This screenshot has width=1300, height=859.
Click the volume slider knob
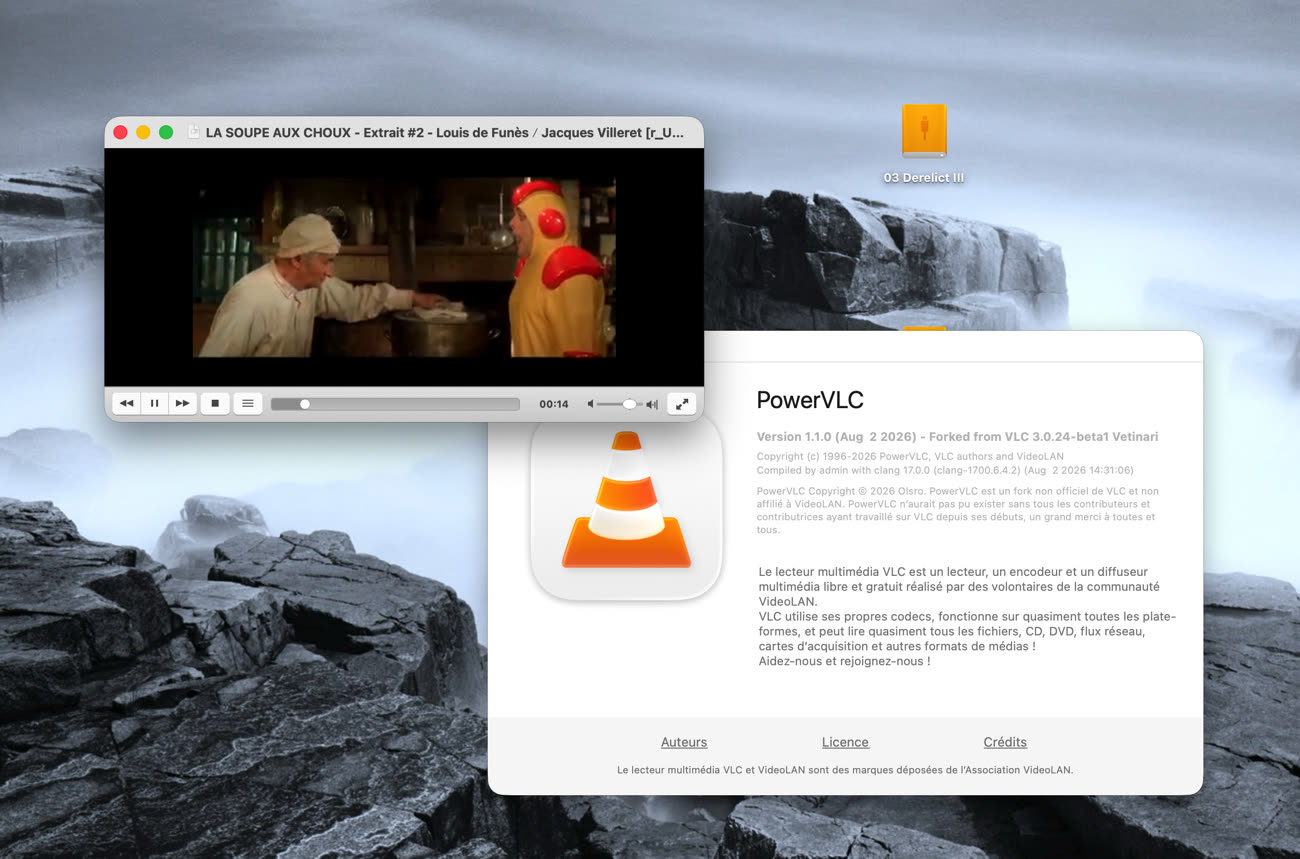pyautogui.click(x=629, y=404)
